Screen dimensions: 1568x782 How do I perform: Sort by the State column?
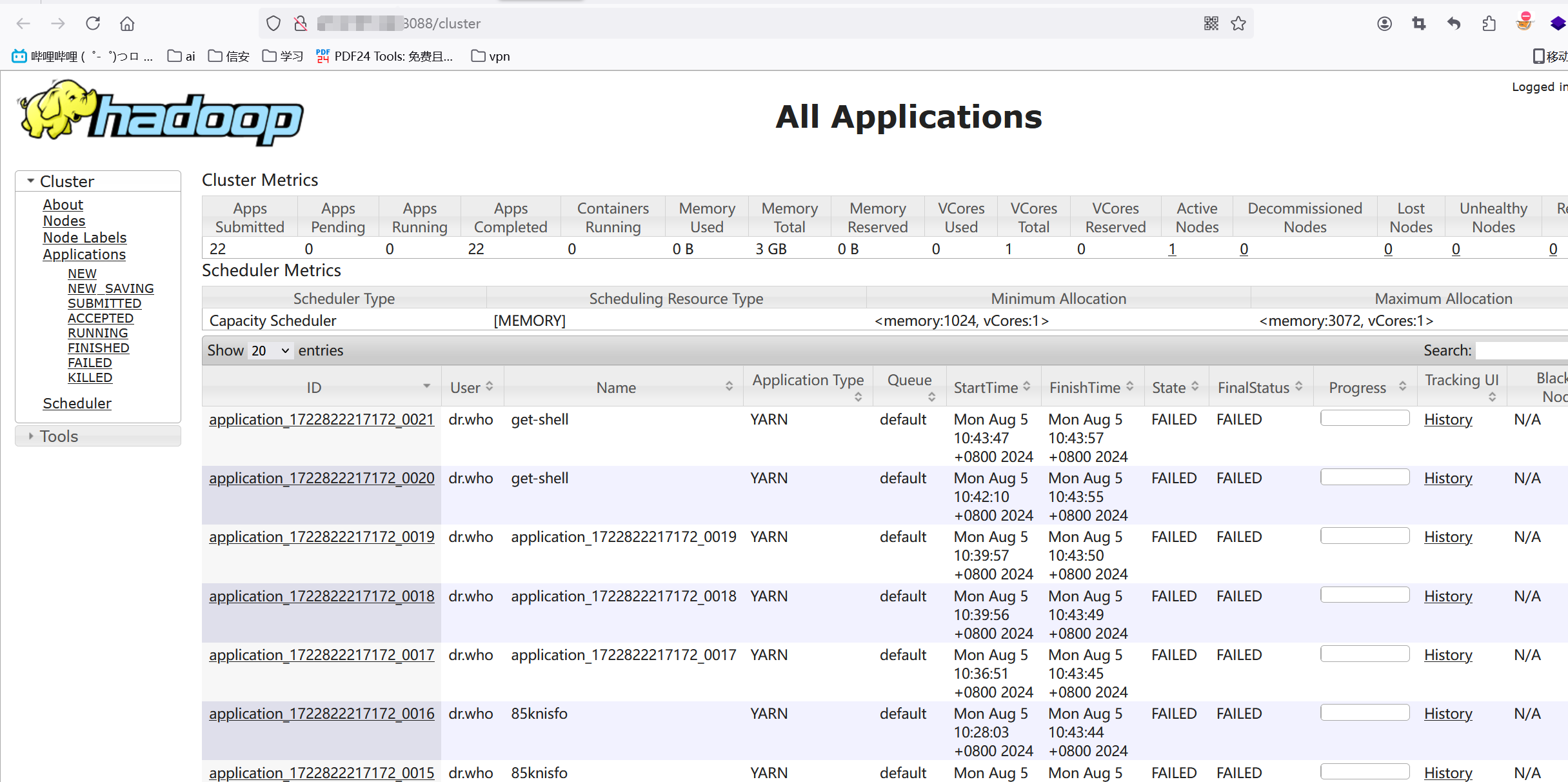[1176, 387]
